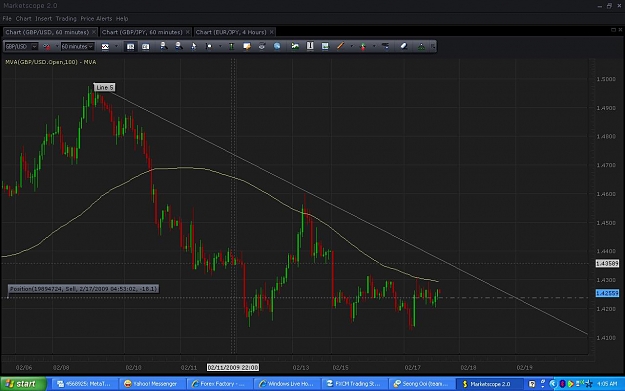The image size is (625, 391).
Task: Open the Forex Factory taskbar window
Action: pyautogui.click(x=219, y=384)
